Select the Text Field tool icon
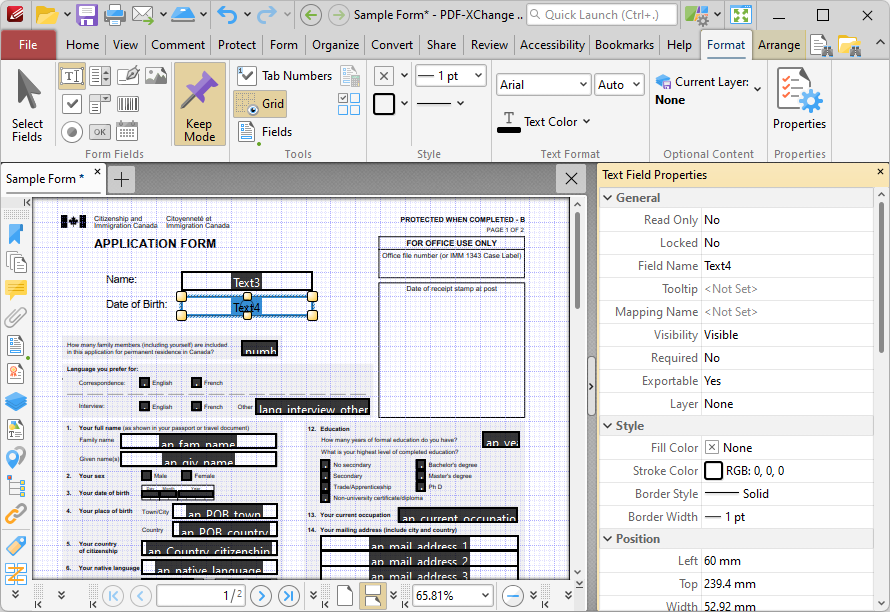Screen dimensions: 890x612 72,76
